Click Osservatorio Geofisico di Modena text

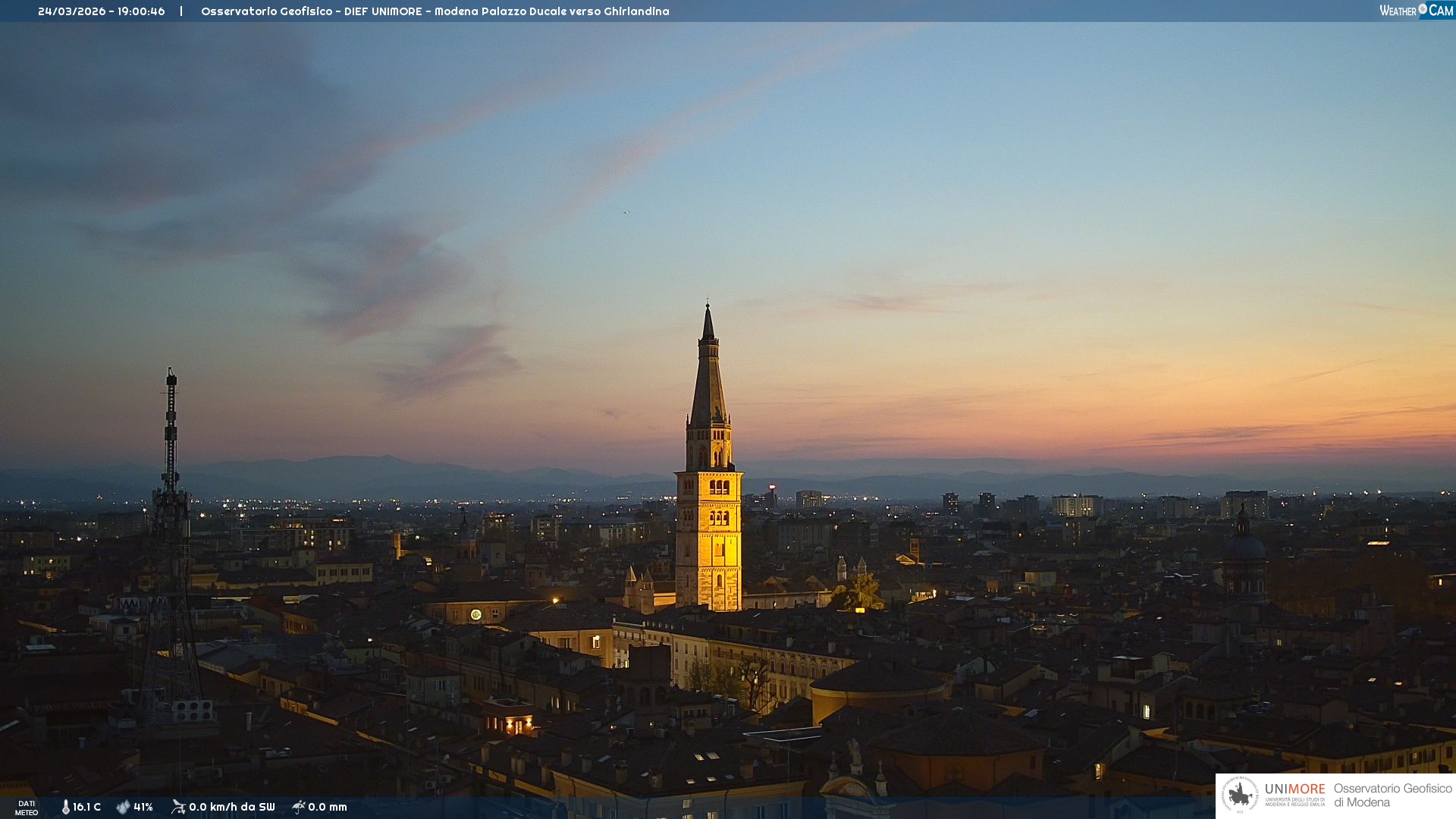pyautogui.click(x=1392, y=795)
